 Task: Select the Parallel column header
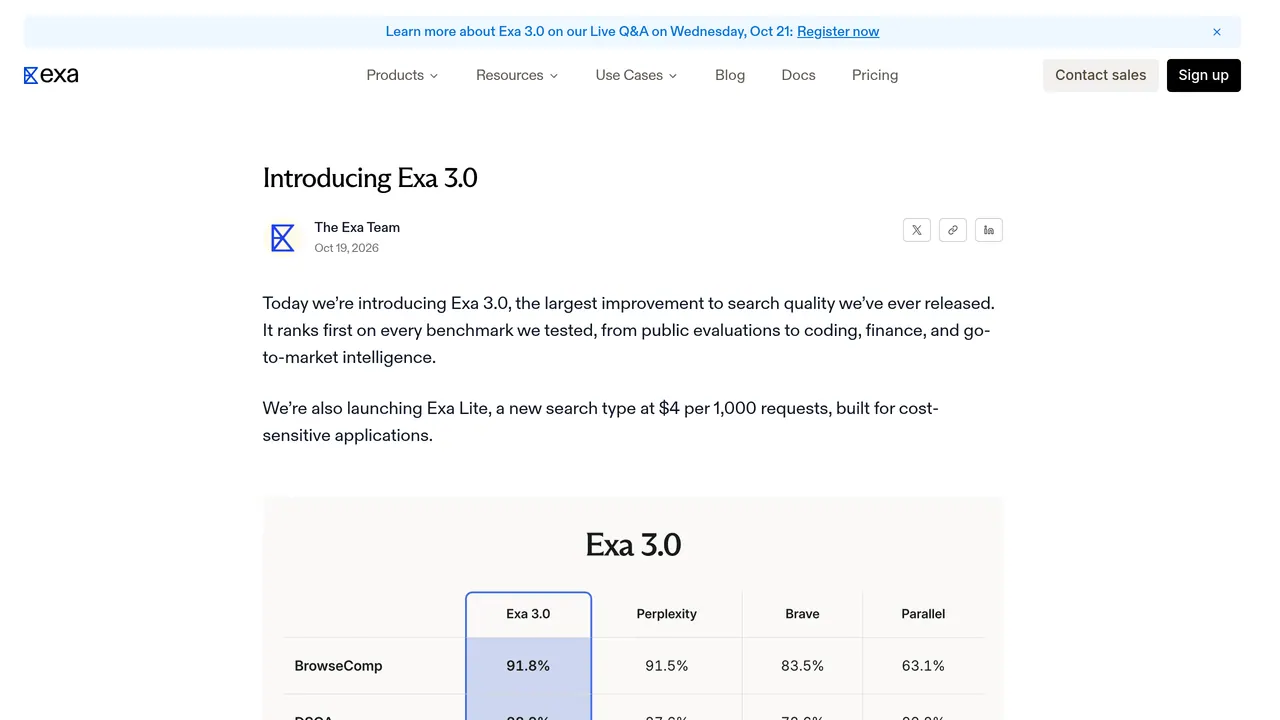pos(923,614)
